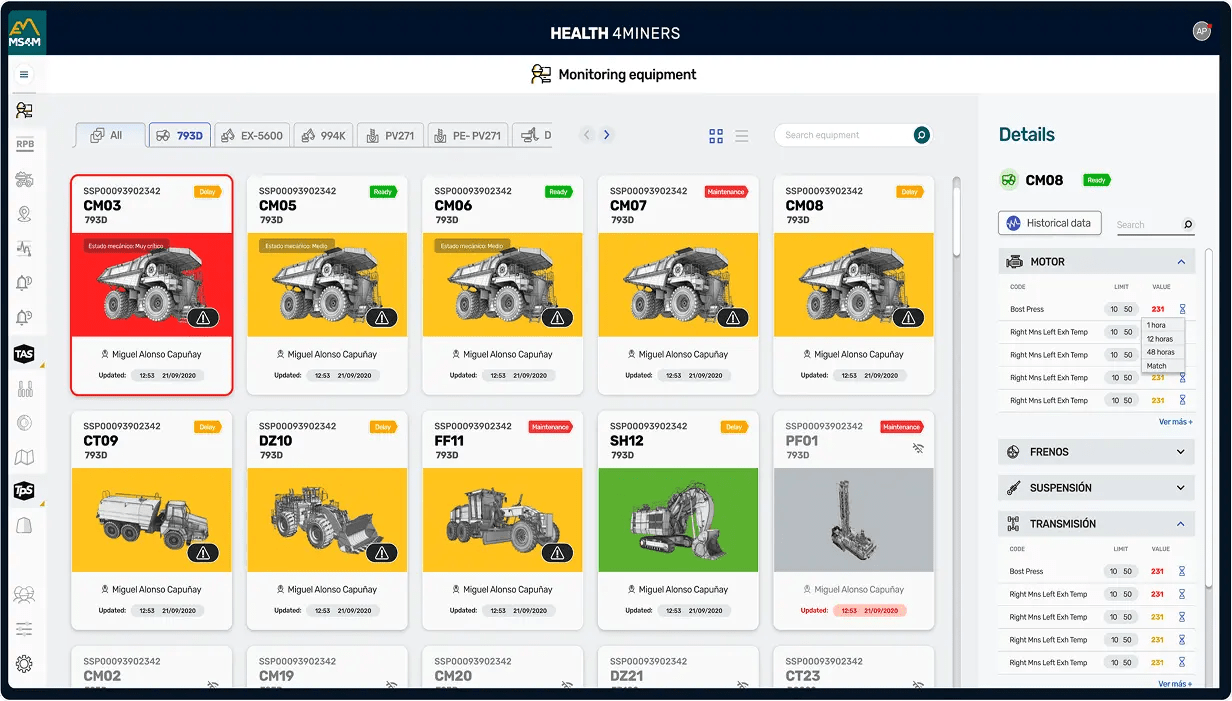Open the pulse chart sidebar icon
The height and width of the screenshot is (701, 1232).
25,248
